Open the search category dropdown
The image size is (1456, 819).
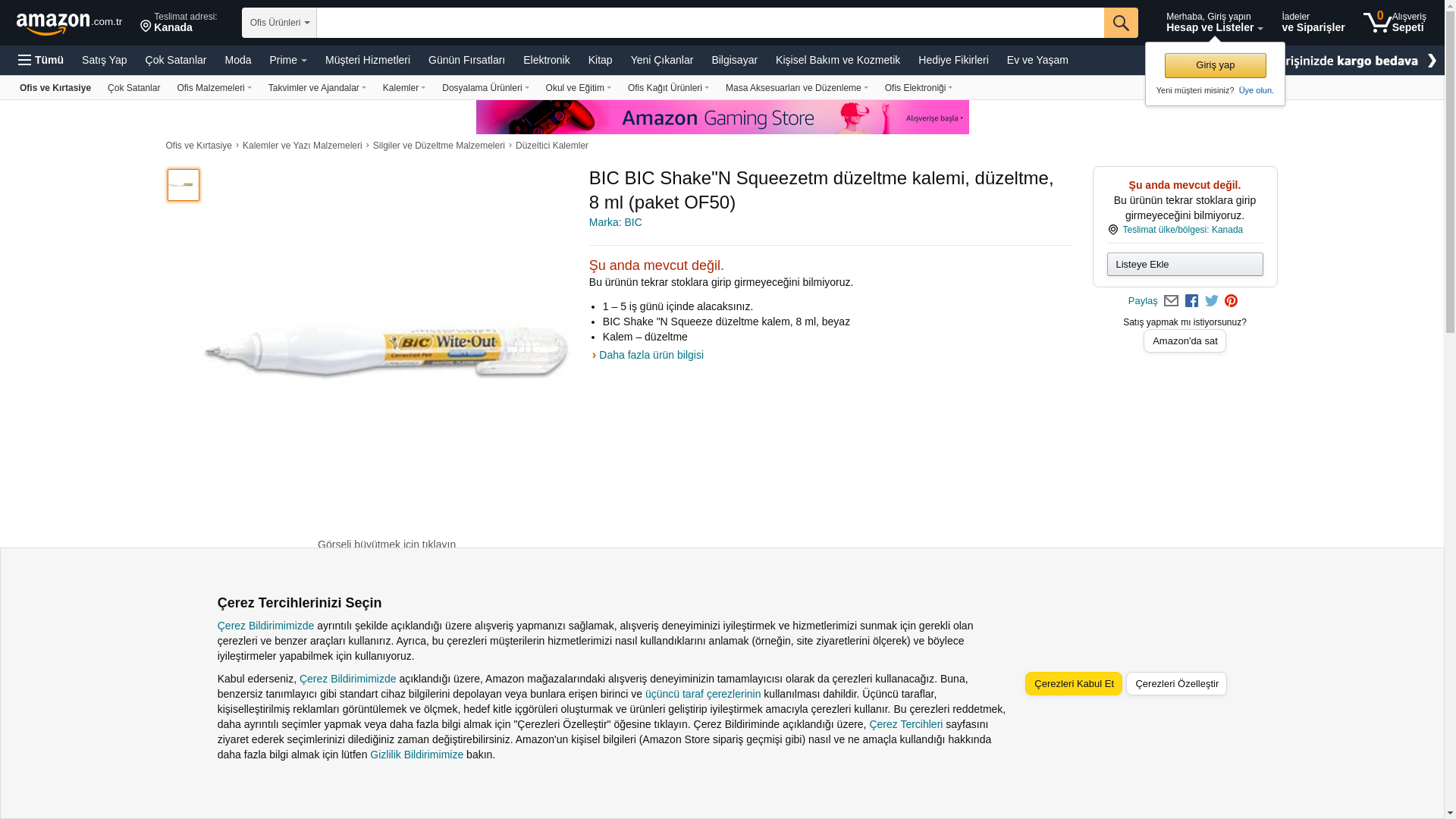tap(279, 23)
